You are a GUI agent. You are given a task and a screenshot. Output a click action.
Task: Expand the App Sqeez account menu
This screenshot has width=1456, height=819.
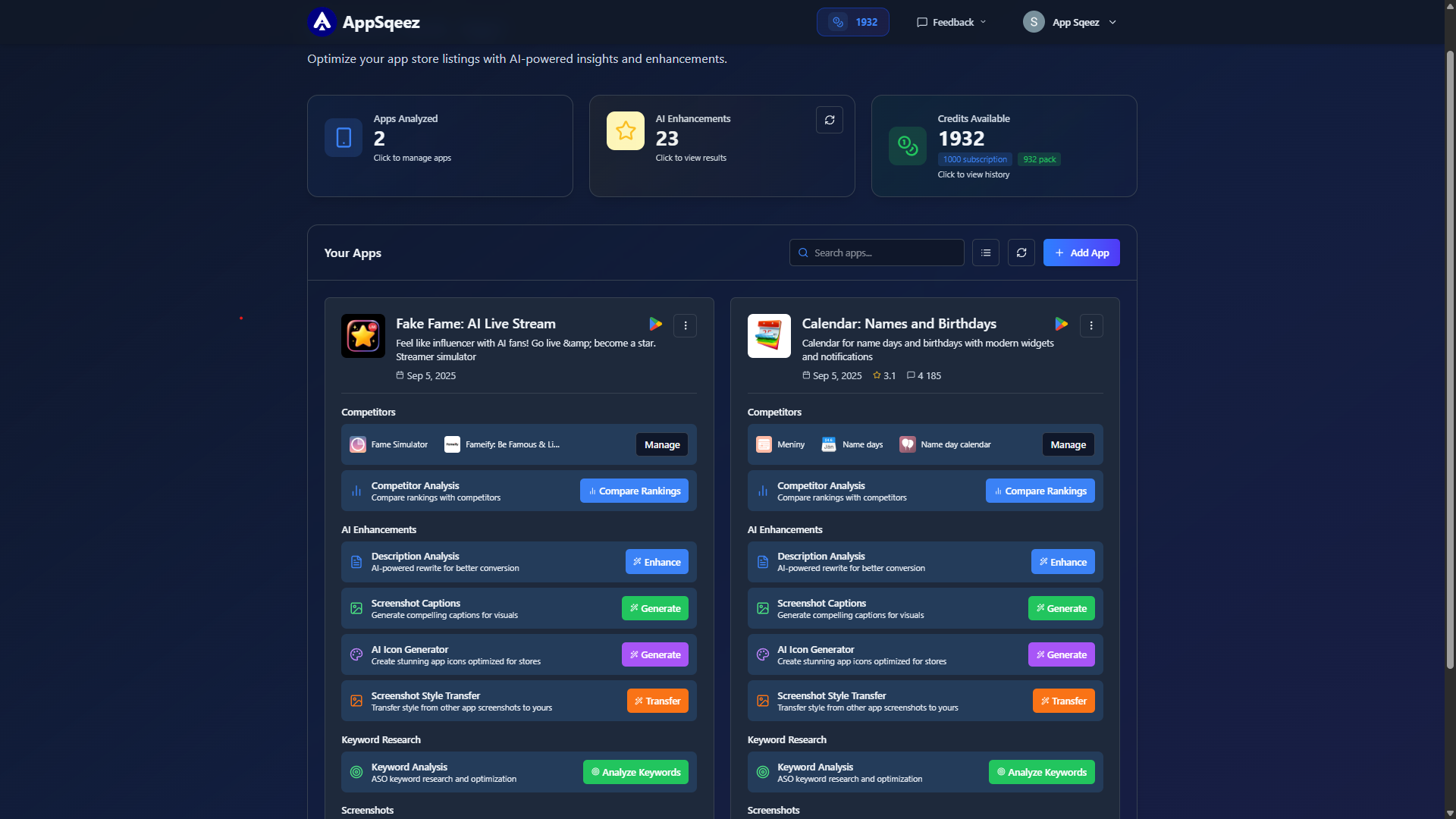pyautogui.click(x=1070, y=22)
